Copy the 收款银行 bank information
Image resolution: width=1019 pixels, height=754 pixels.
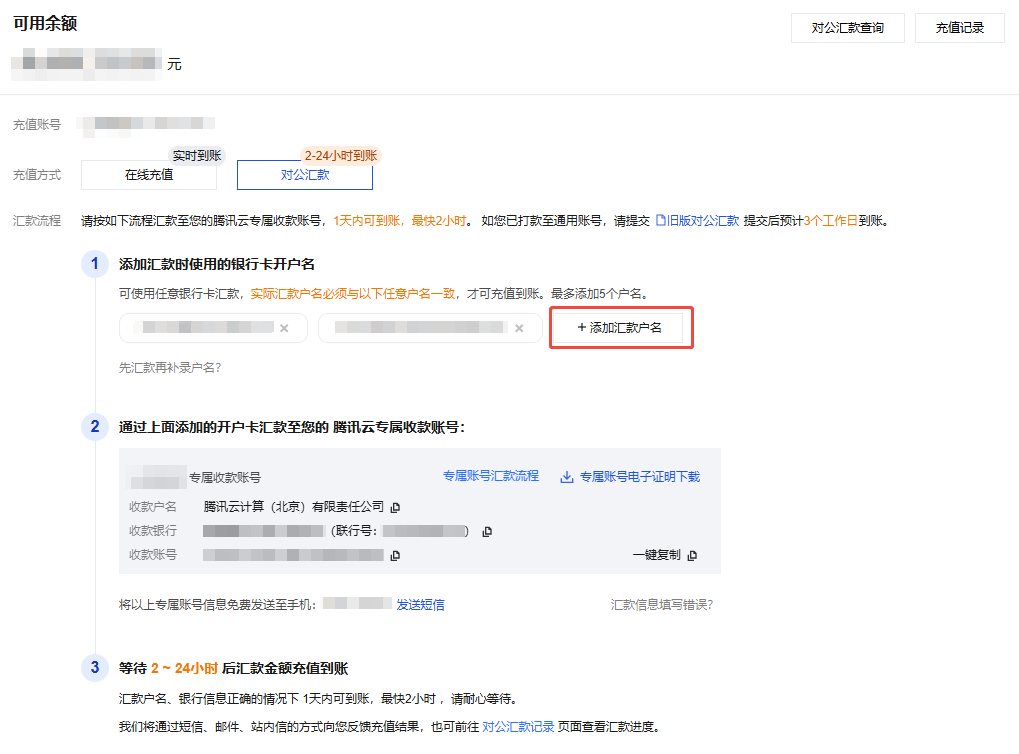point(487,531)
